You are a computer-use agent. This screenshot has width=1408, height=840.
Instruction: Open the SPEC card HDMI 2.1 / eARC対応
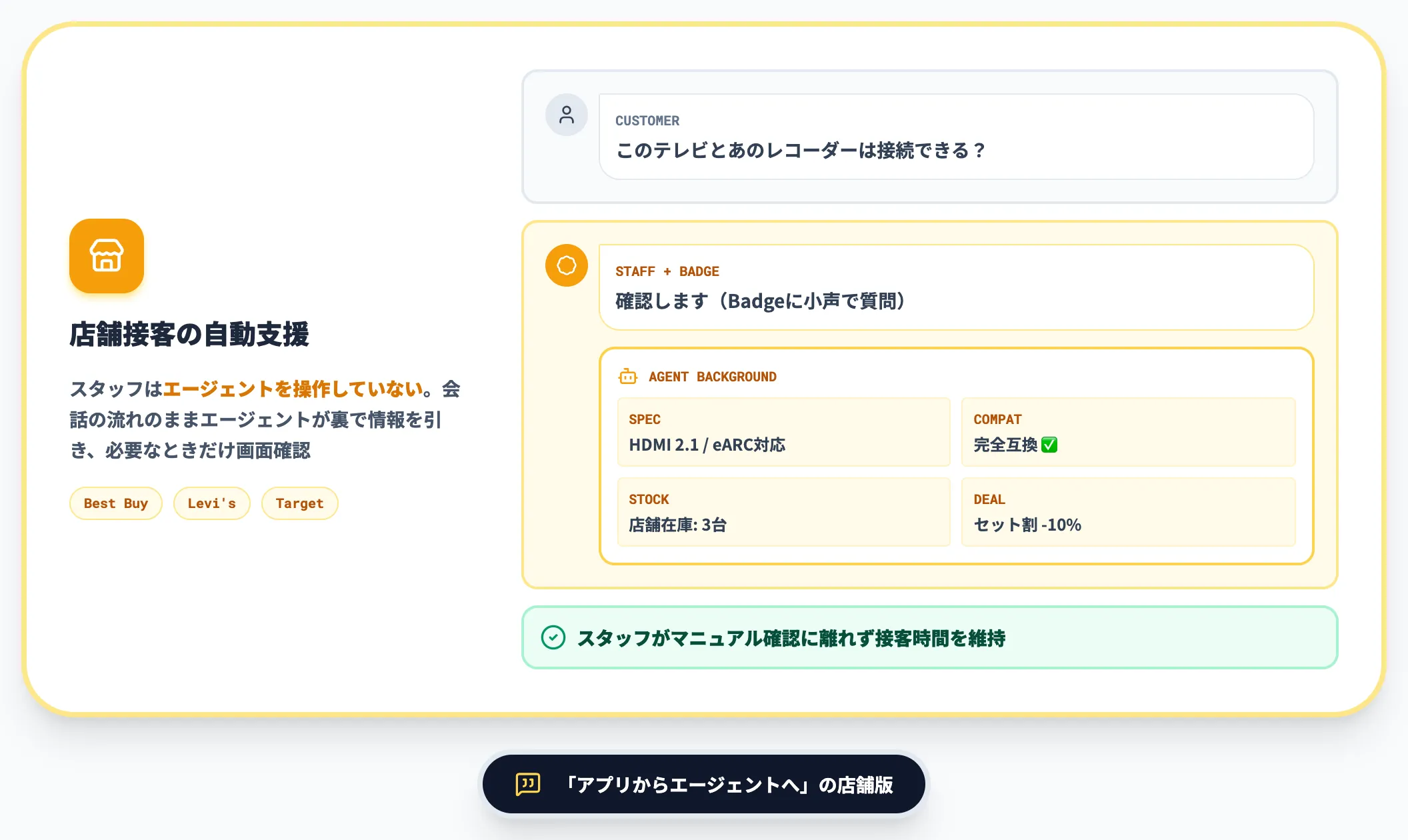(x=784, y=432)
